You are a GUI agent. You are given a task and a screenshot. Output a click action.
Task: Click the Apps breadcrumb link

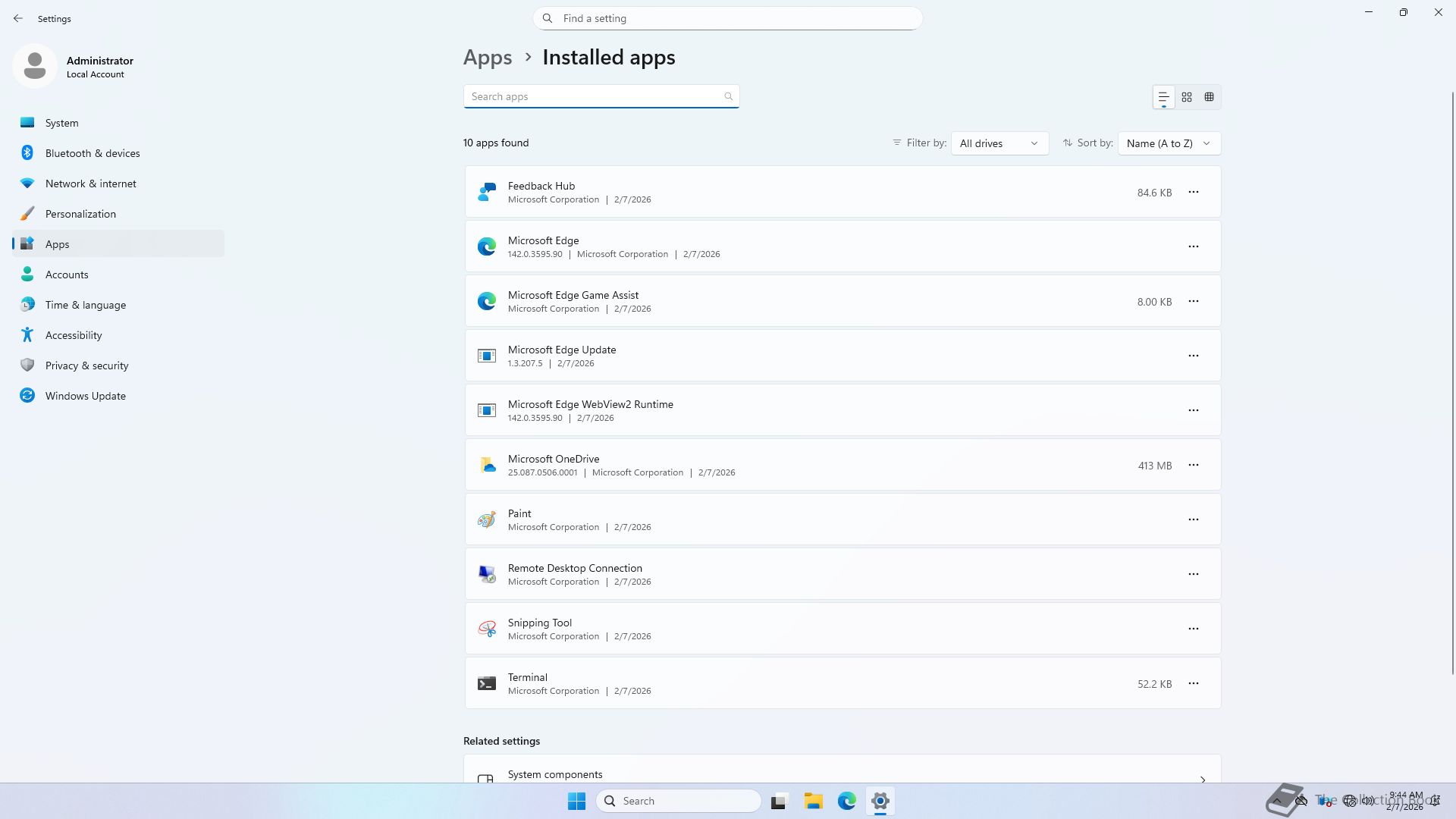tap(488, 58)
